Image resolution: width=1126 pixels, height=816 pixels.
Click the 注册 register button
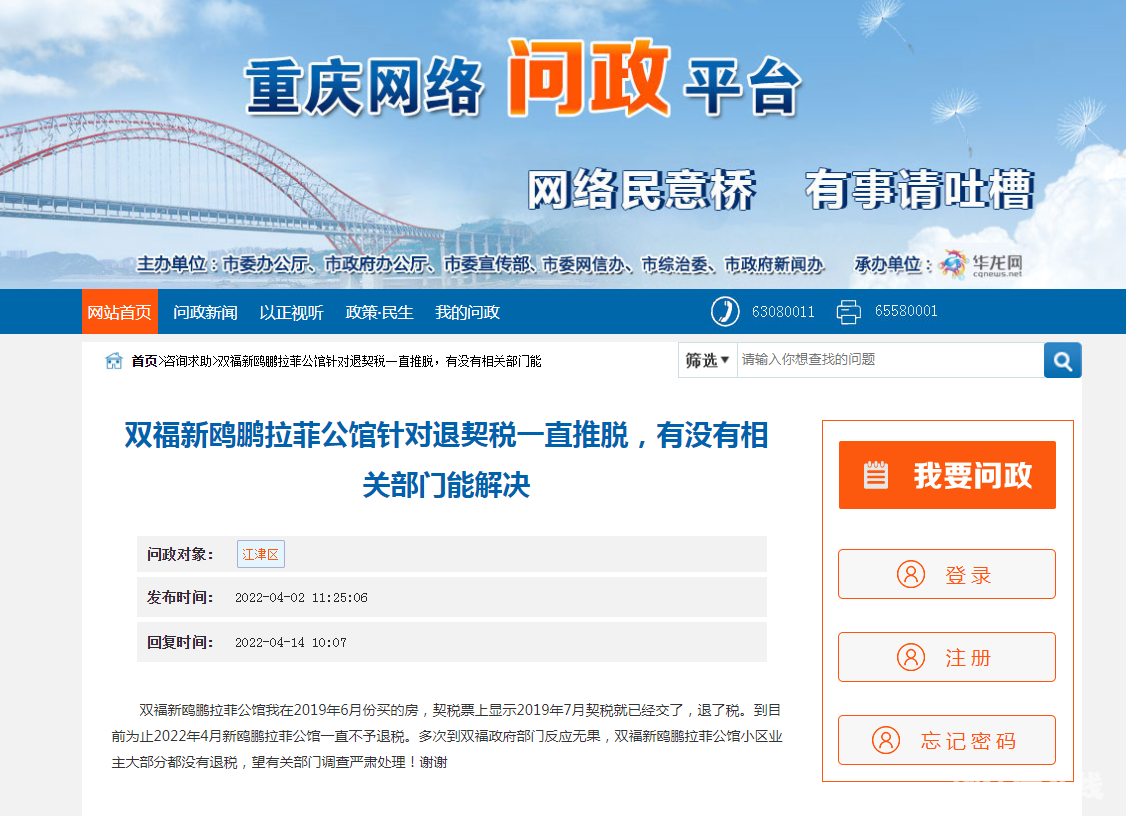point(946,657)
